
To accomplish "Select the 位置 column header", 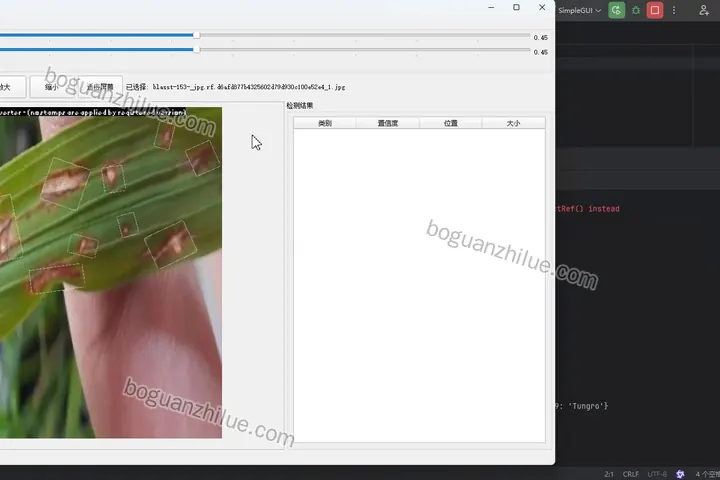I will pos(451,123).
